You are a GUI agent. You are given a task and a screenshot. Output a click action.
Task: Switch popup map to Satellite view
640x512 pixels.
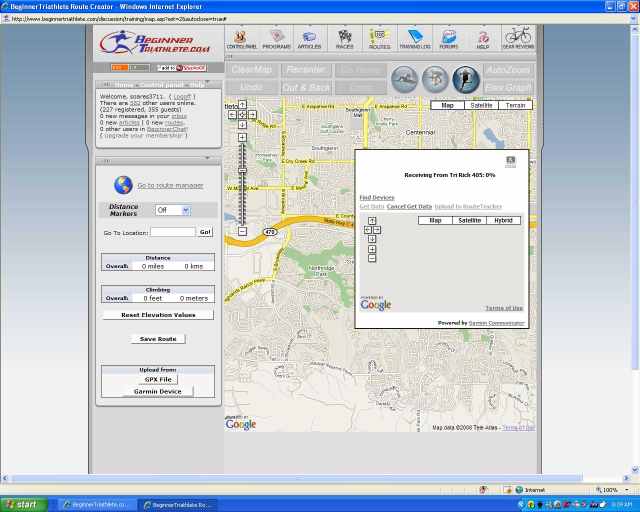click(x=470, y=220)
